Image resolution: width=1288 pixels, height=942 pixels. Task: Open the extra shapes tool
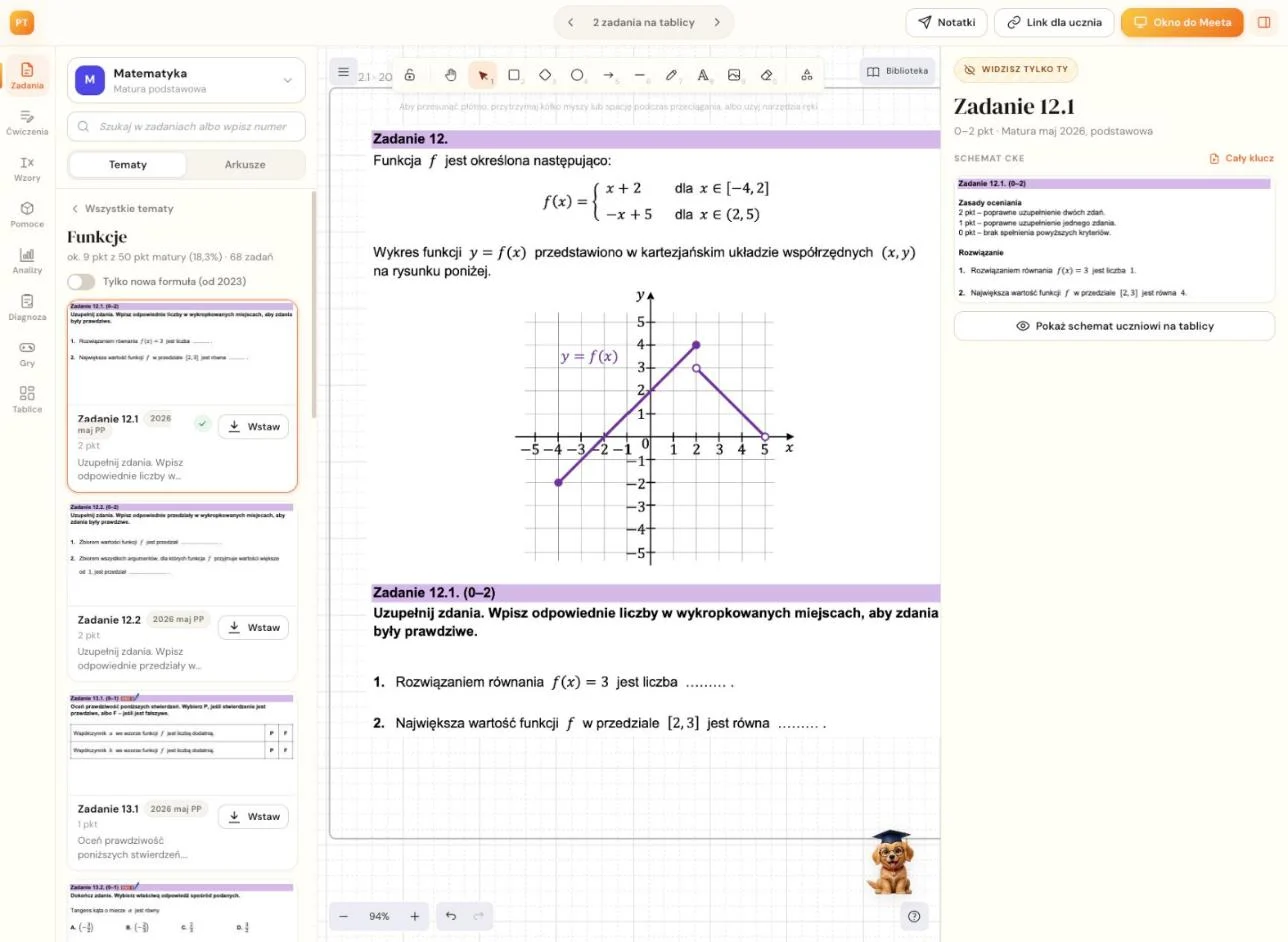[807, 75]
